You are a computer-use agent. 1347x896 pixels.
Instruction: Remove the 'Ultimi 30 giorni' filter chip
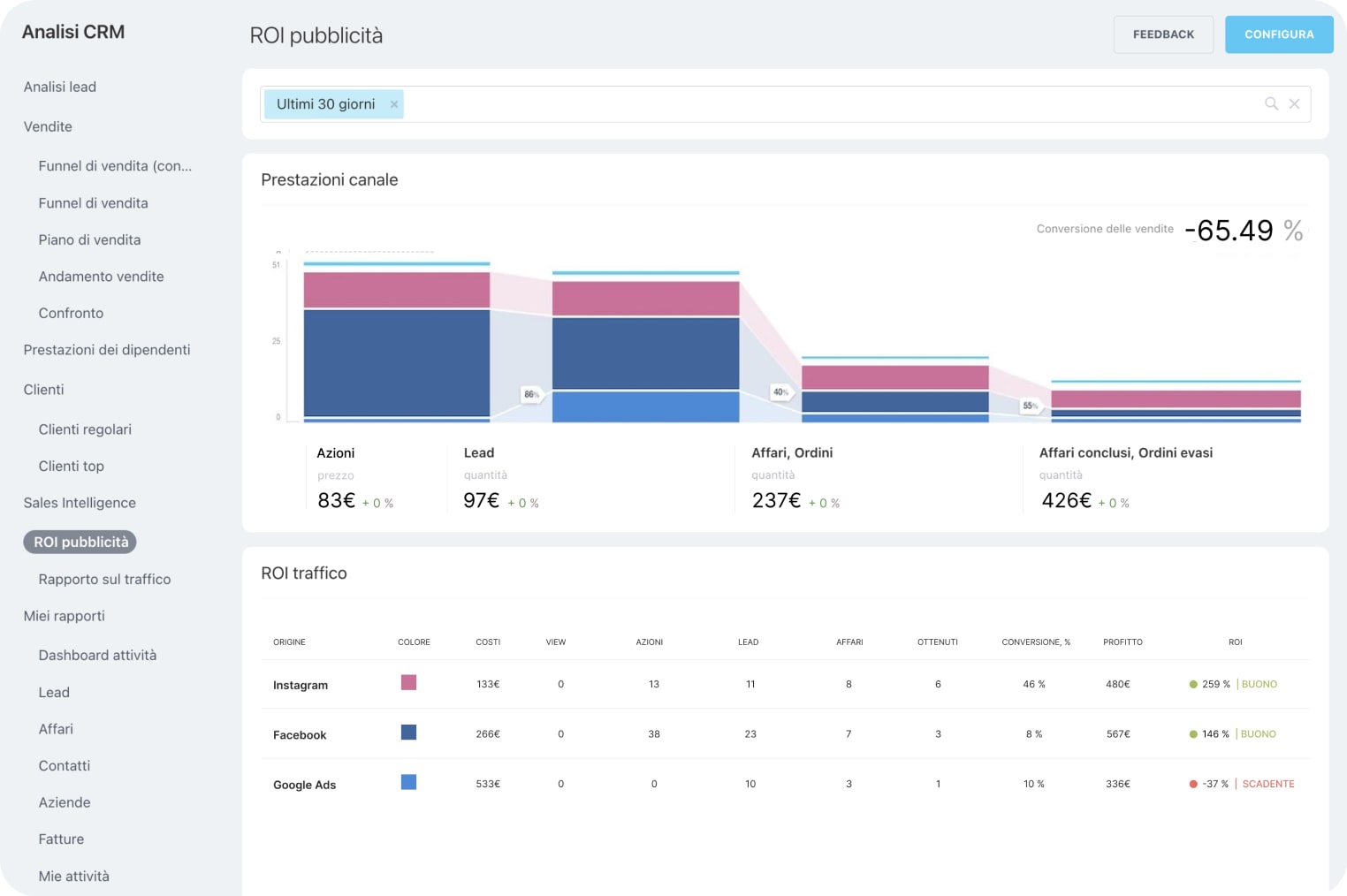[x=394, y=103]
